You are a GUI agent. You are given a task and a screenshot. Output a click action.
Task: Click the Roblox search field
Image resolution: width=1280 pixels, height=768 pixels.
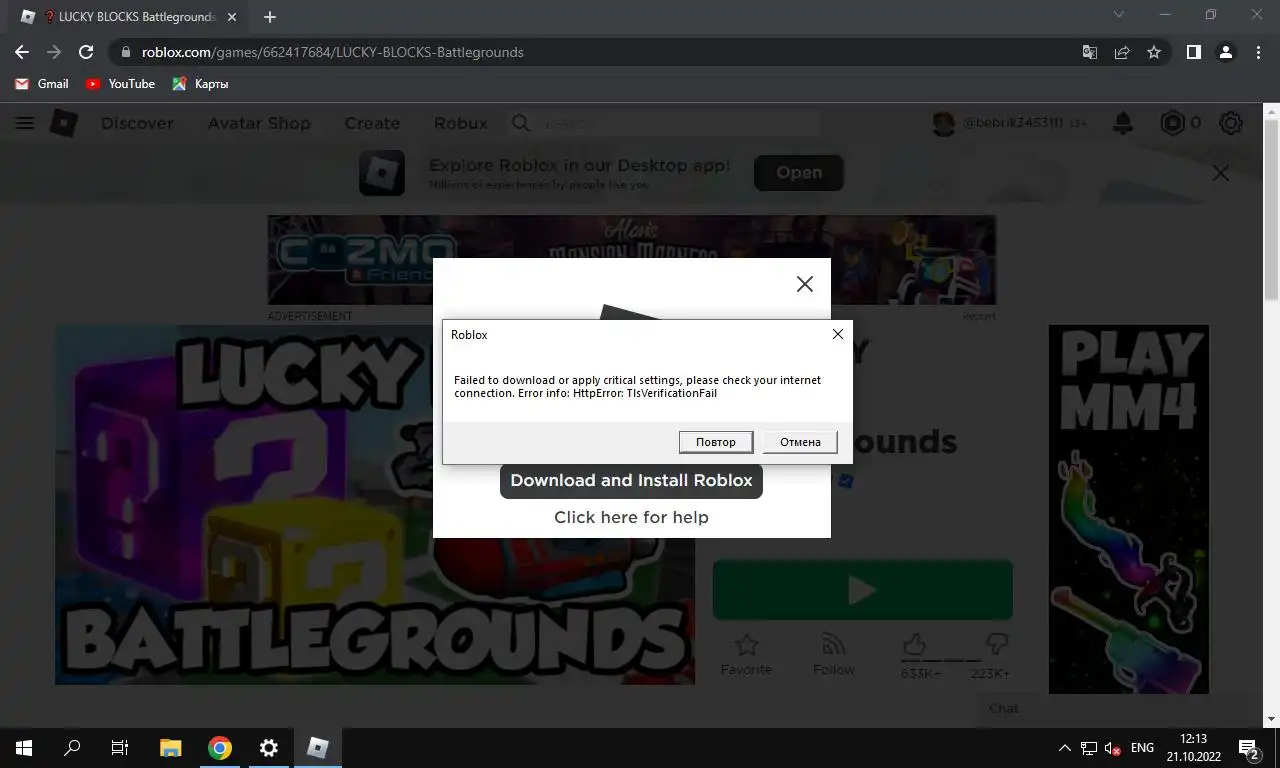click(x=665, y=123)
